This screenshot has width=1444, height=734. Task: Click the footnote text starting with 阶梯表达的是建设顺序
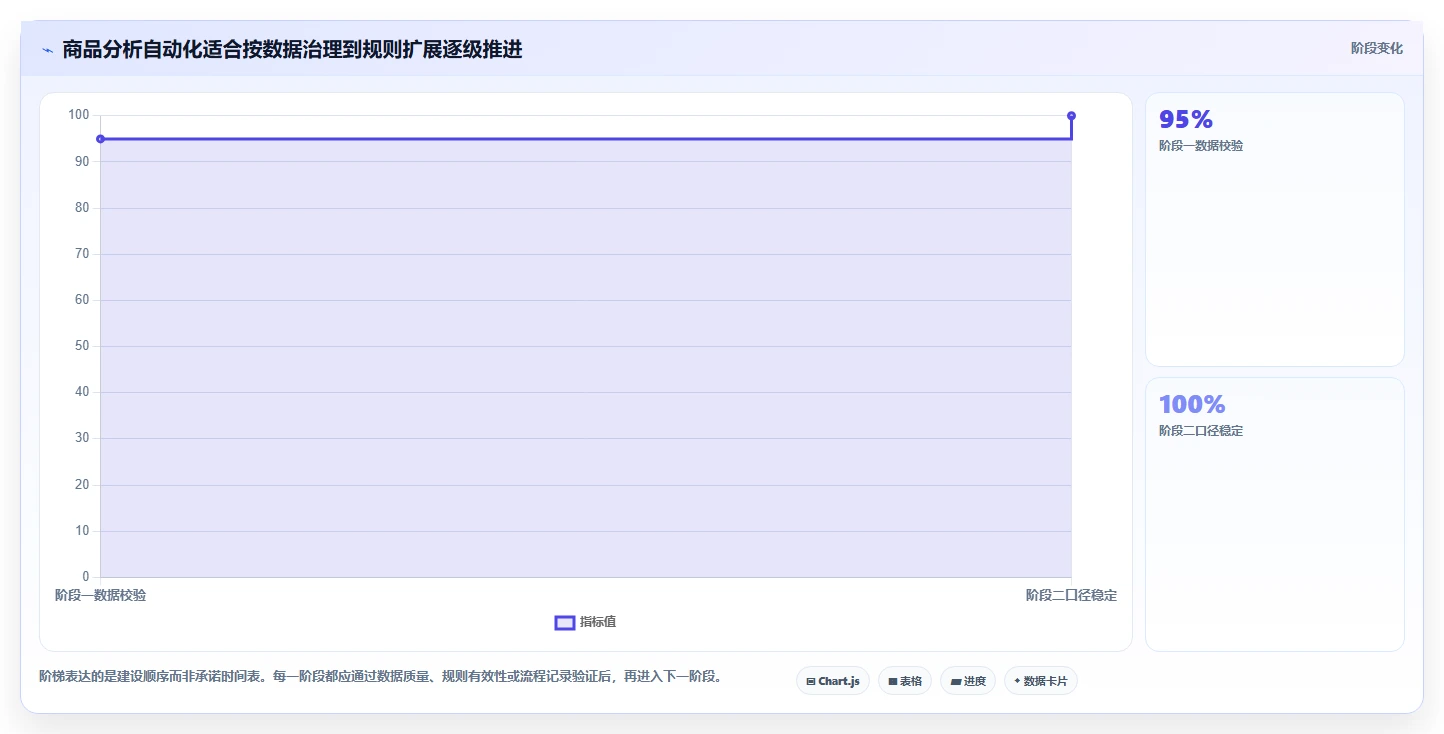380,677
